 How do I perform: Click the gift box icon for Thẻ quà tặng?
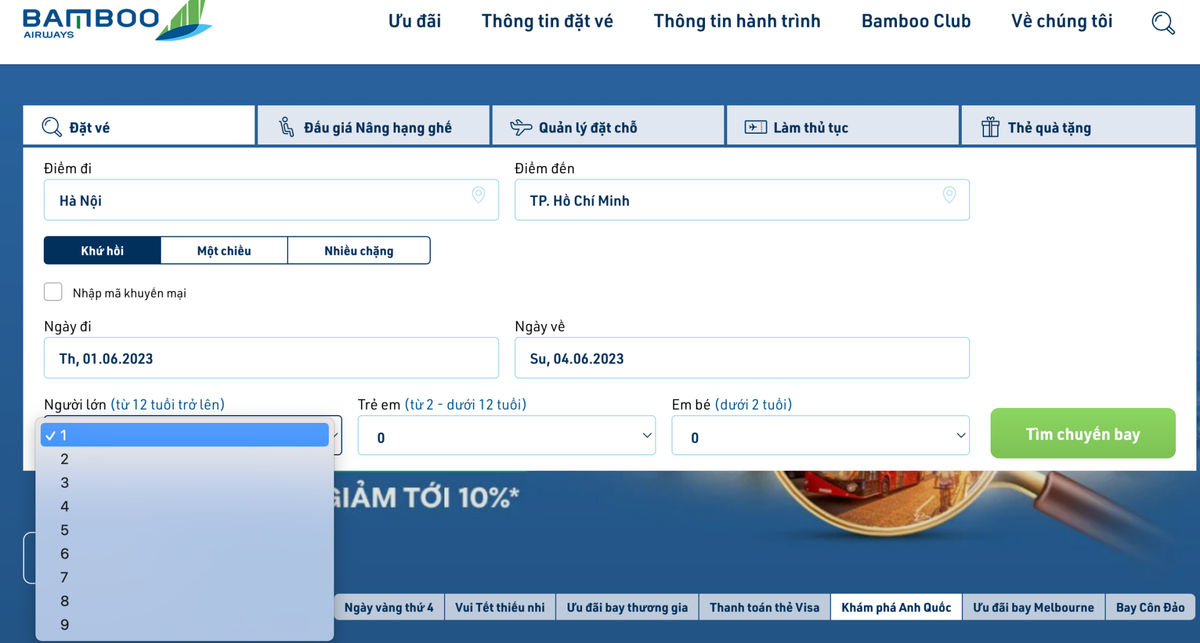pos(990,127)
